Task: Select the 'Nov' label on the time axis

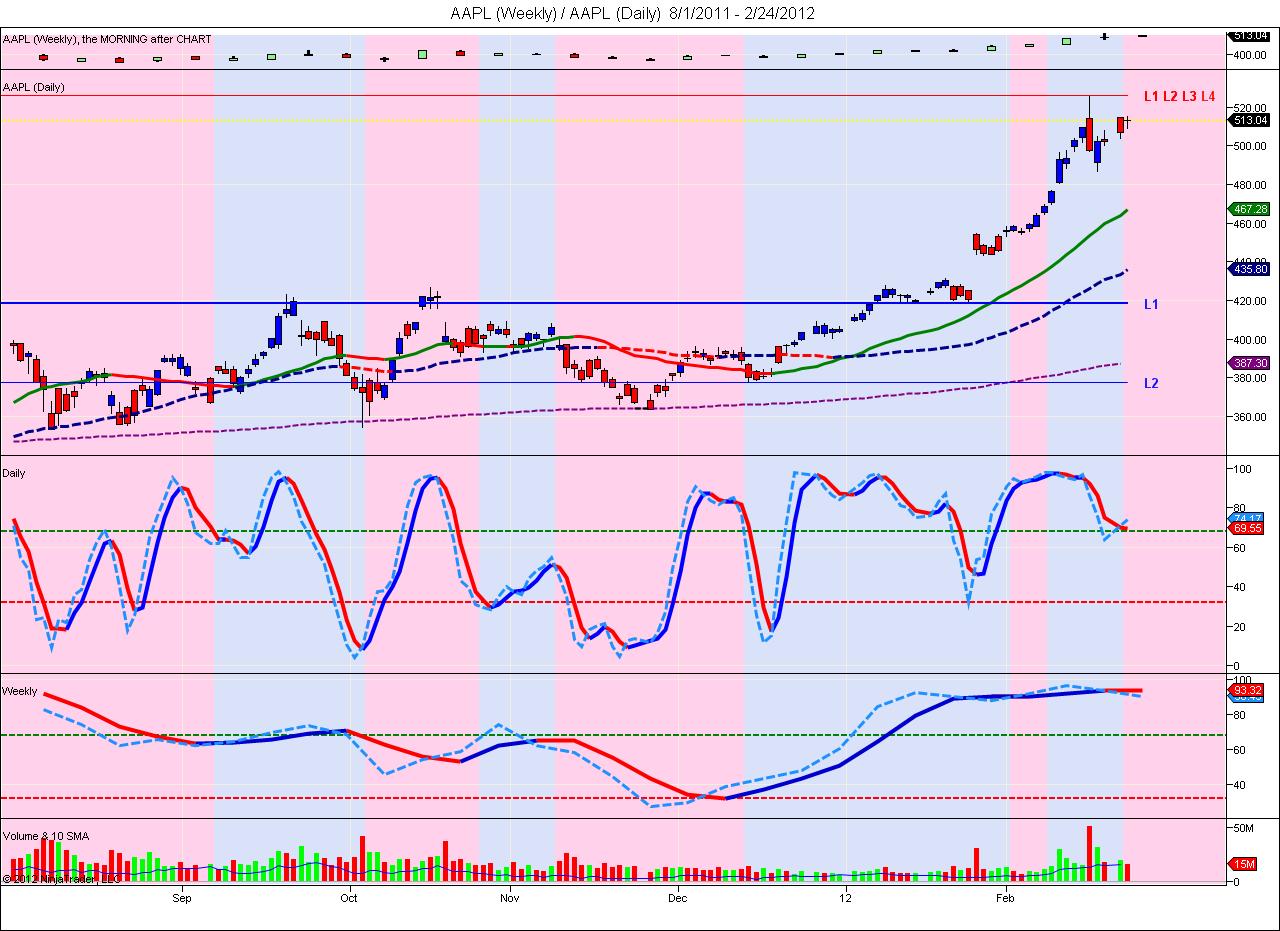Action: tap(510, 899)
